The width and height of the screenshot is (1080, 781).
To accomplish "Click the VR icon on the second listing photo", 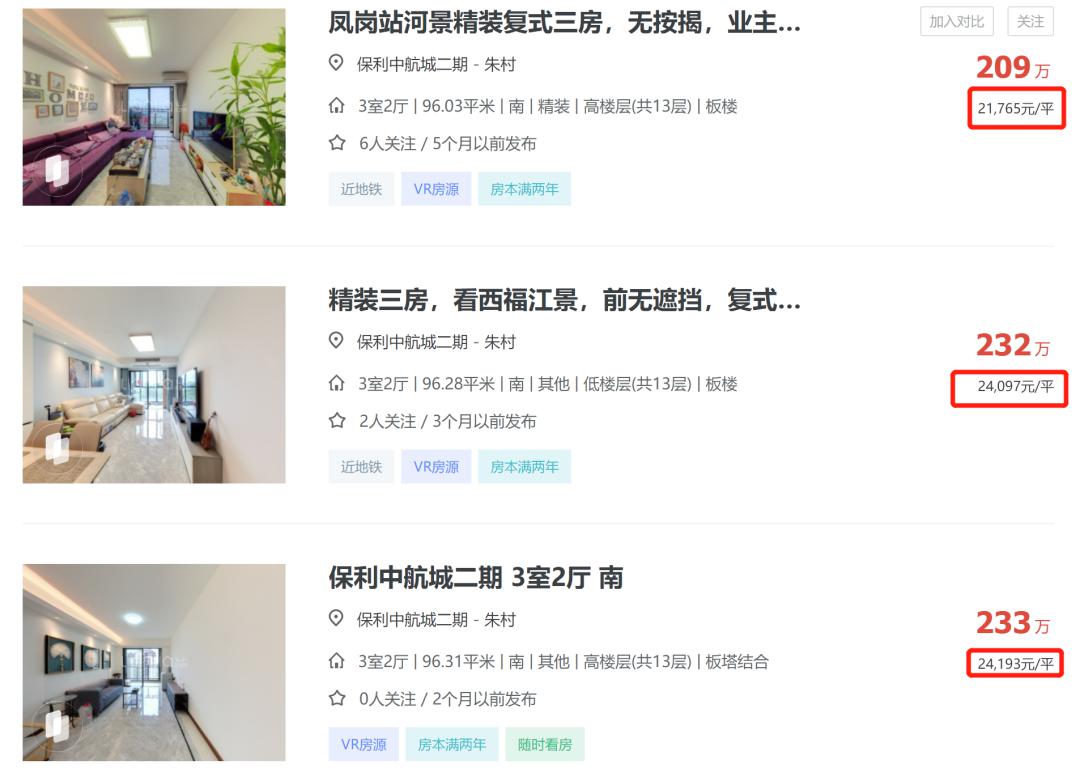I will point(56,448).
